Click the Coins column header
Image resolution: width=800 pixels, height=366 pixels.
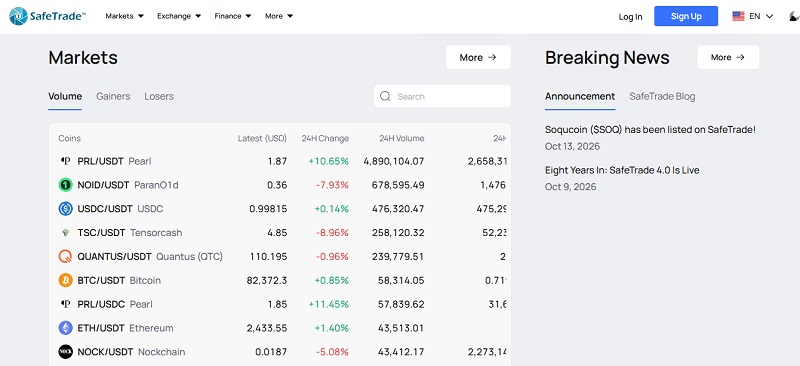[69, 138]
